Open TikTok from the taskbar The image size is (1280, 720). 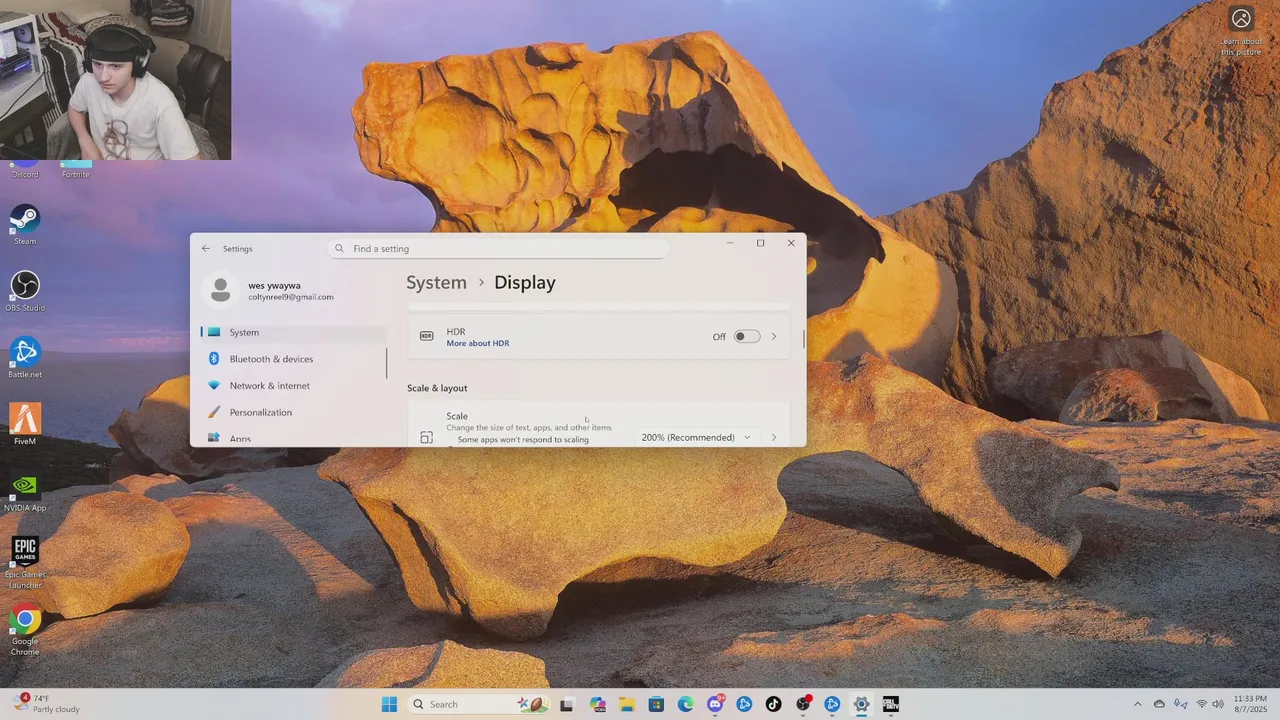coord(773,704)
